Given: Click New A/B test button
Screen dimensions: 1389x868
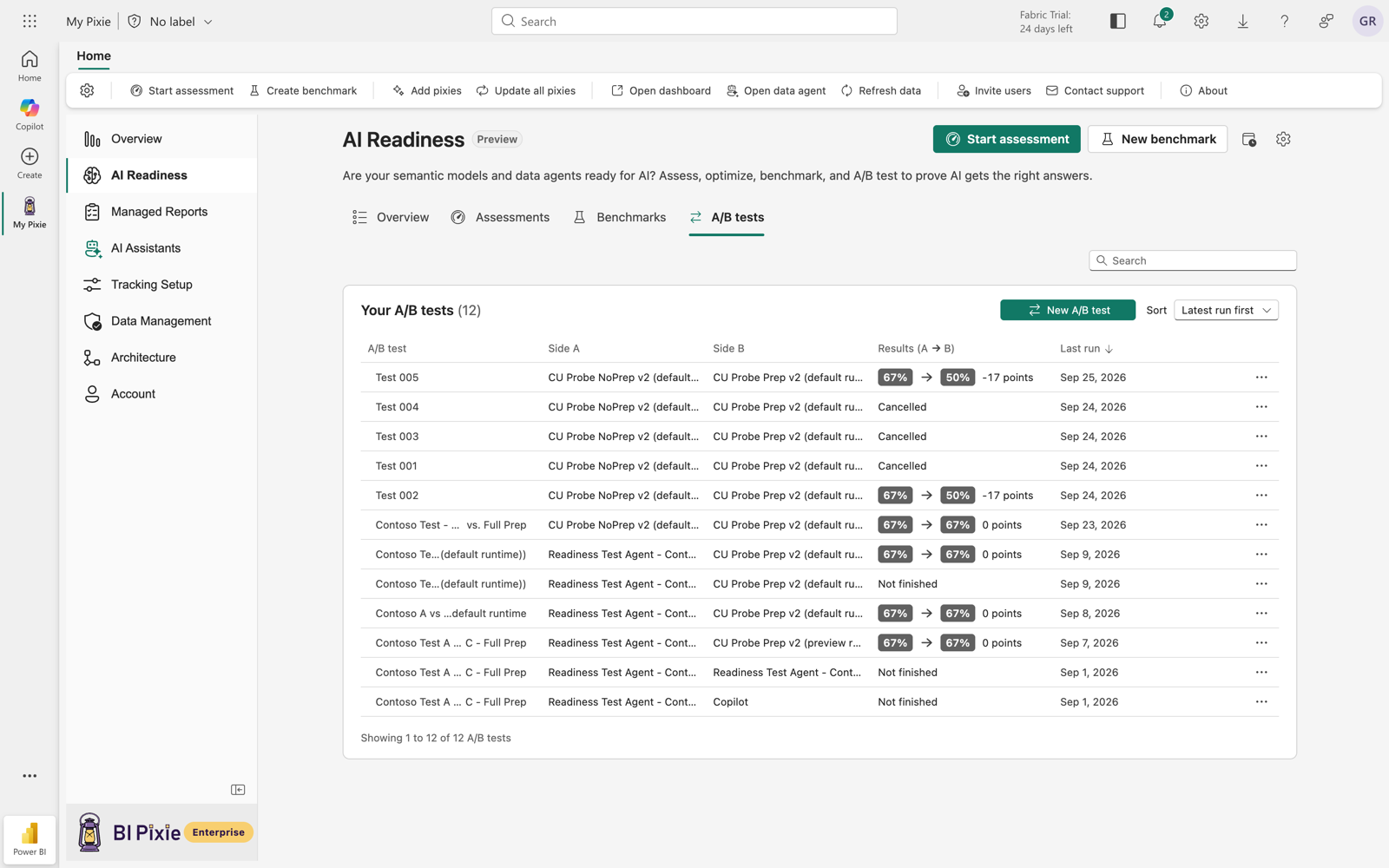Looking at the screenshot, I should tap(1068, 310).
